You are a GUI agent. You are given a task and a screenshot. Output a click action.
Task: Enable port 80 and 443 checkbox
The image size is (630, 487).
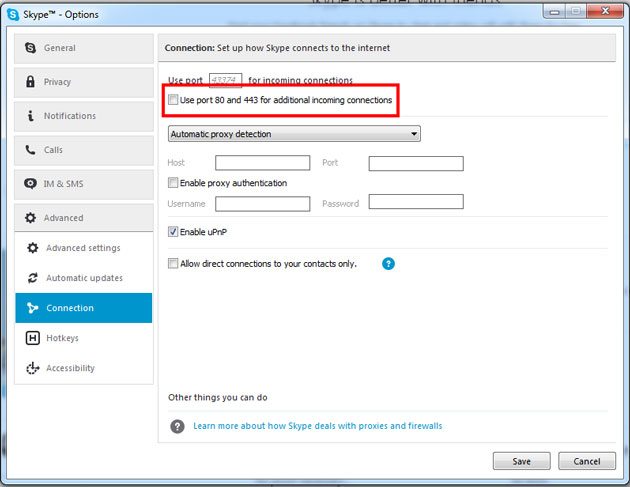pos(173,99)
